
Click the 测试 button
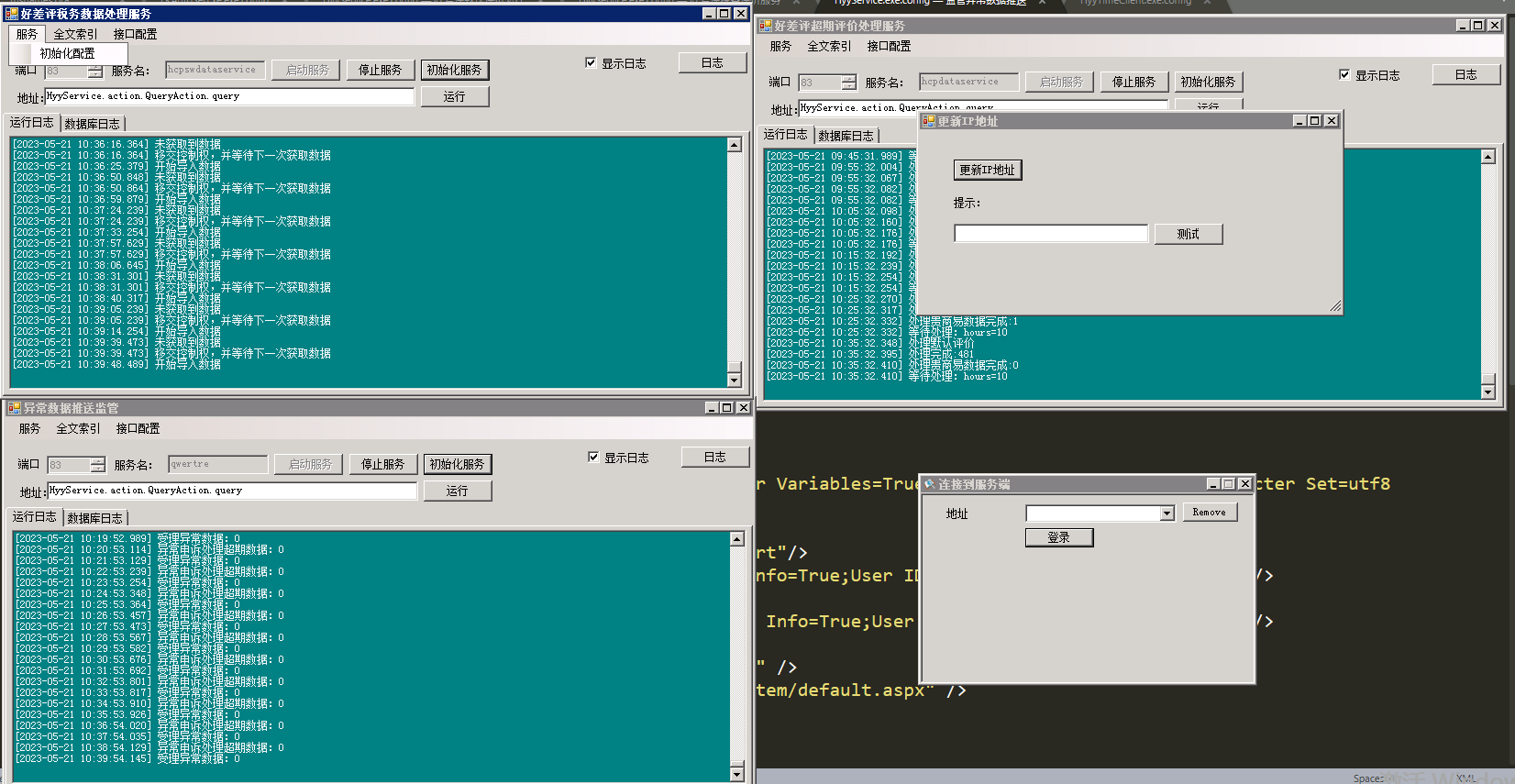[1189, 234]
